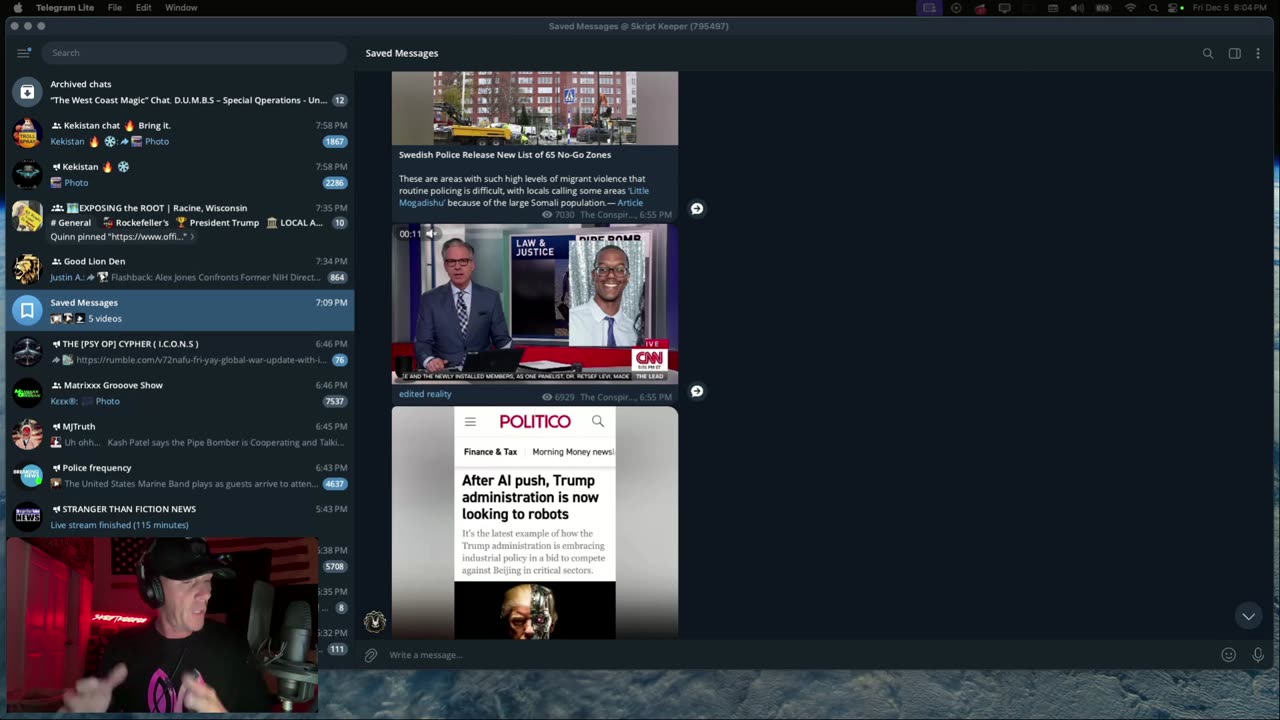Open the three-dot more options menu
The width and height of the screenshot is (1280, 720).
tap(1258, 53)
